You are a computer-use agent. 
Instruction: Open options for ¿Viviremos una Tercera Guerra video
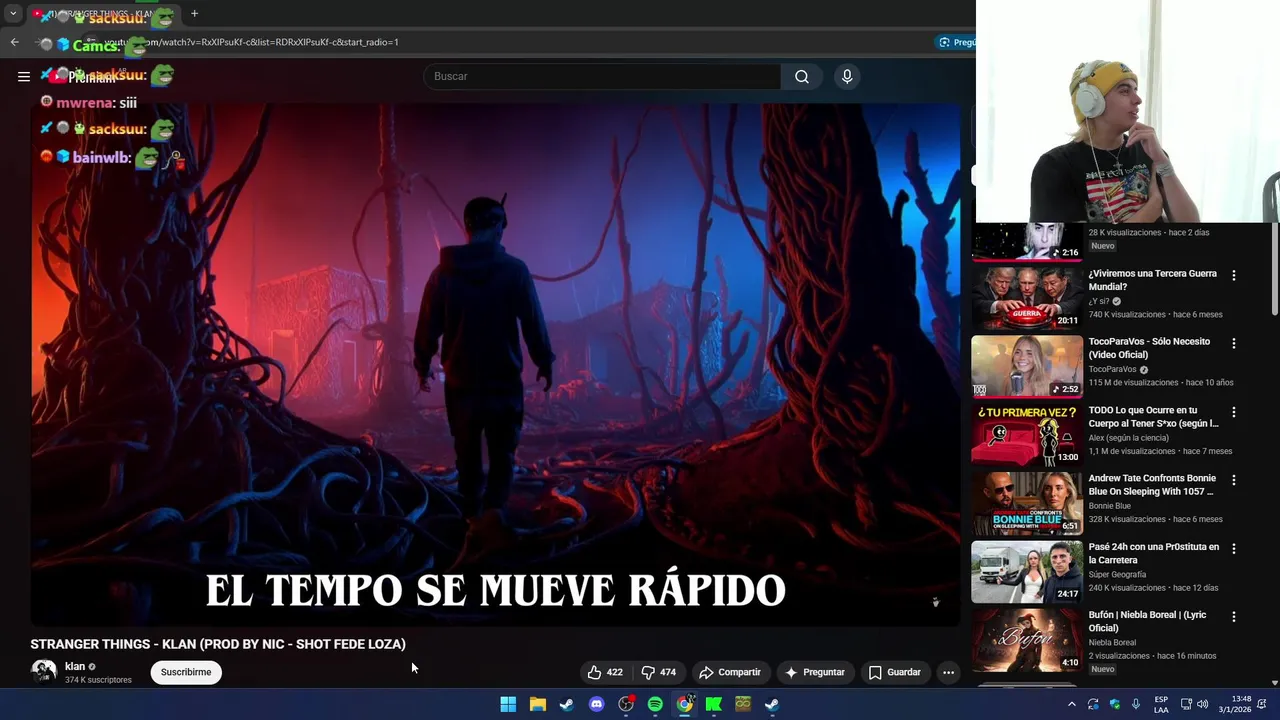coord(1233,275)
